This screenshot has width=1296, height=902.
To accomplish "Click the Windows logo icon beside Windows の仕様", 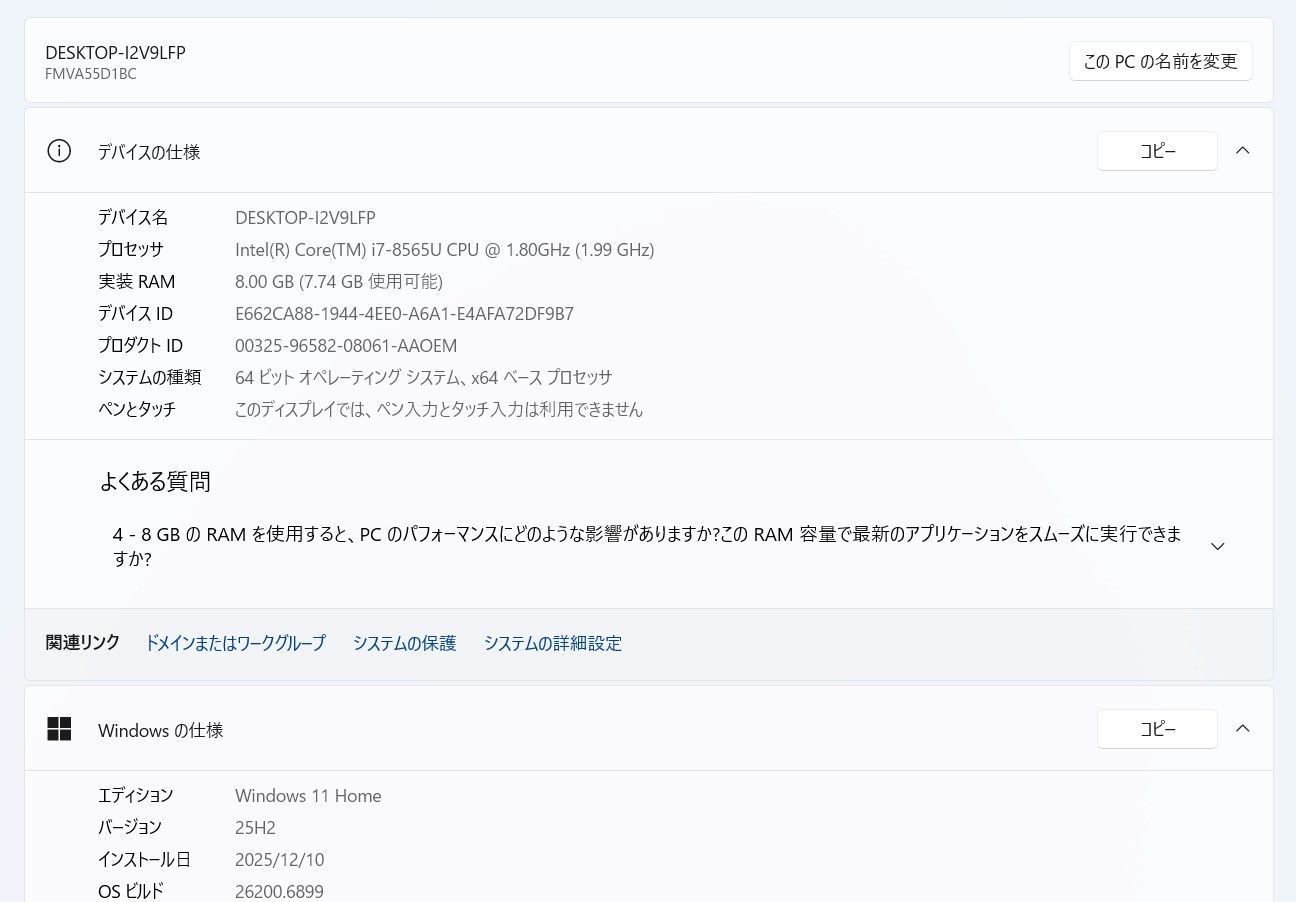I will [60, 729].
